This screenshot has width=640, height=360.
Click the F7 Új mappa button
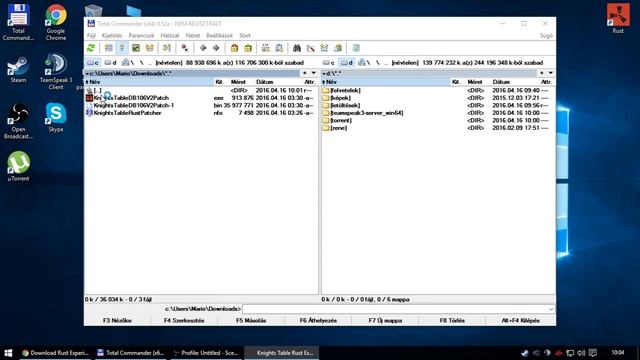point(385,320)
